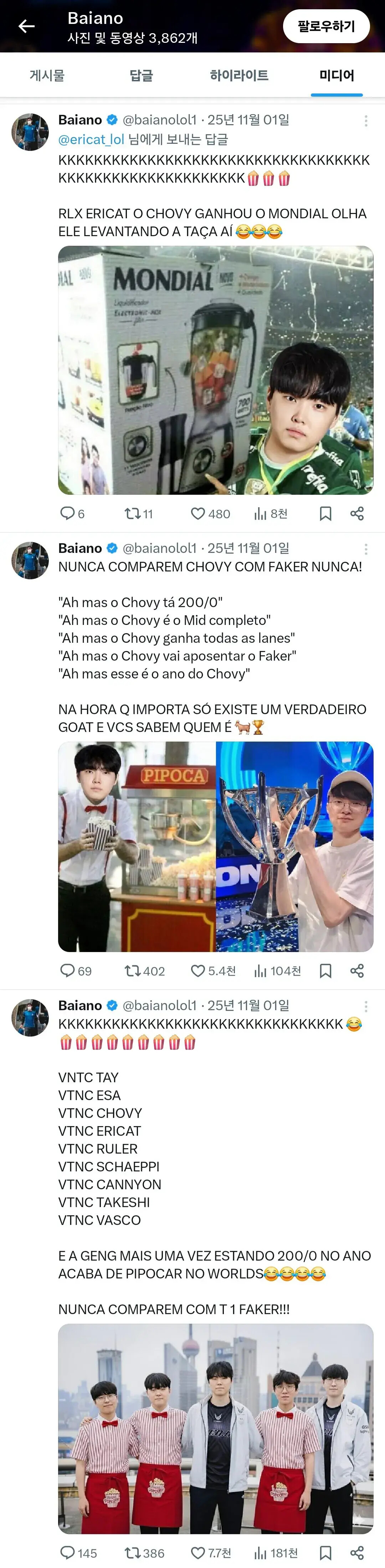The height and width of the screenshot is (1568, 385).
Task: View analytics showing 104천 views
Action: [277, 971]
